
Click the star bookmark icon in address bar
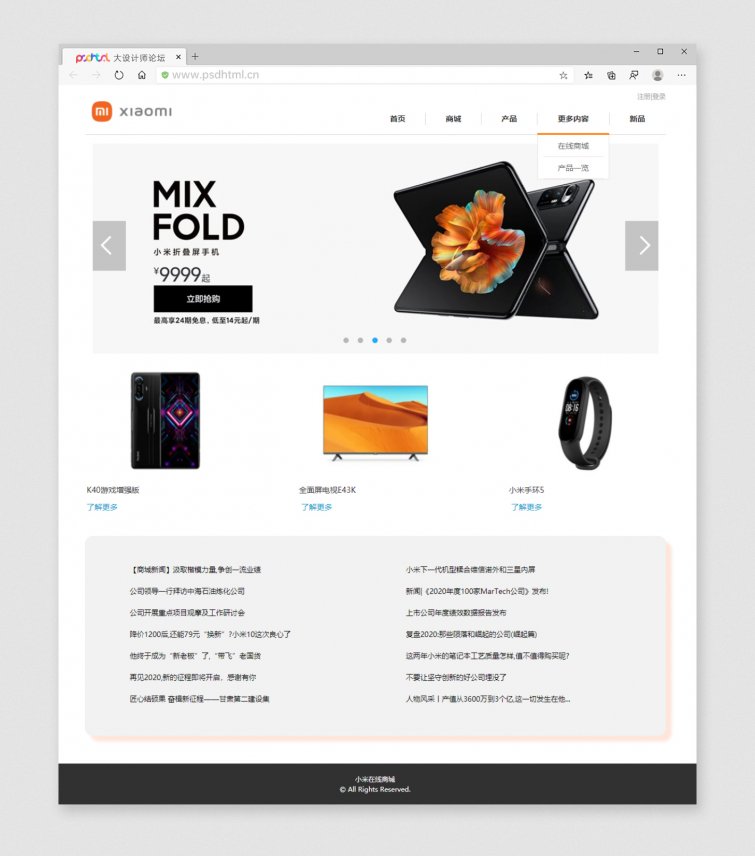click(x=563, y=75)
